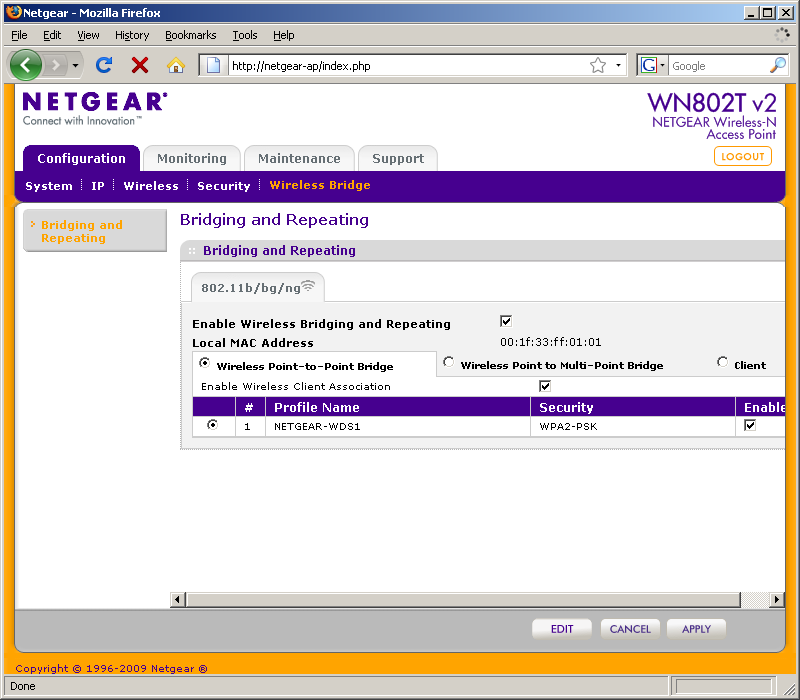This screenshot has height=700, width=800.
Task: Click the Firefox forward arrow button
Action: (55, 65)
